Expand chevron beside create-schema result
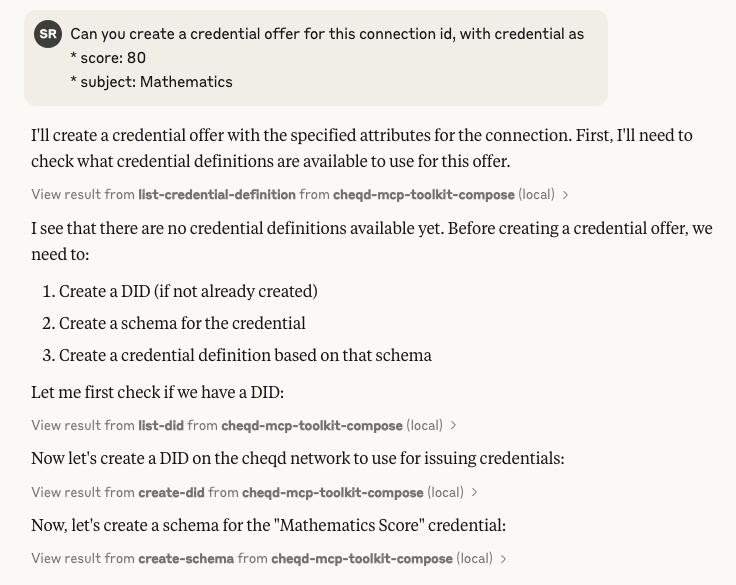The image size is (736, 585). pos(503,559)
